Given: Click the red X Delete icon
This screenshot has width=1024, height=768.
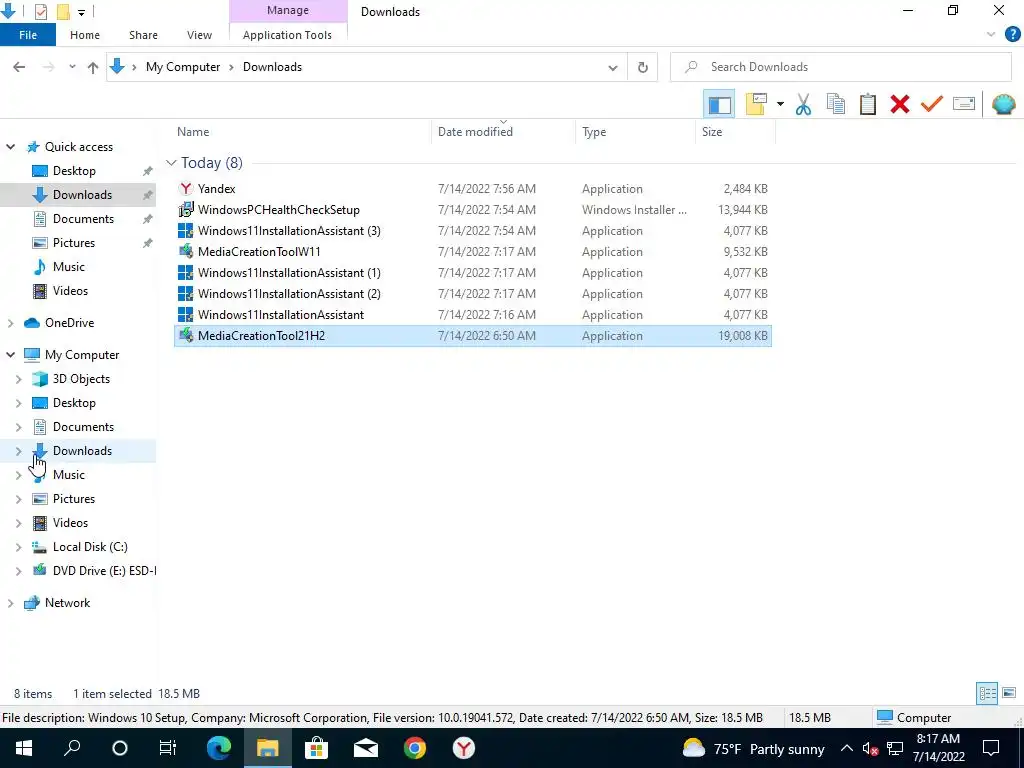Looking at the screenshot, I should point(899,104).
